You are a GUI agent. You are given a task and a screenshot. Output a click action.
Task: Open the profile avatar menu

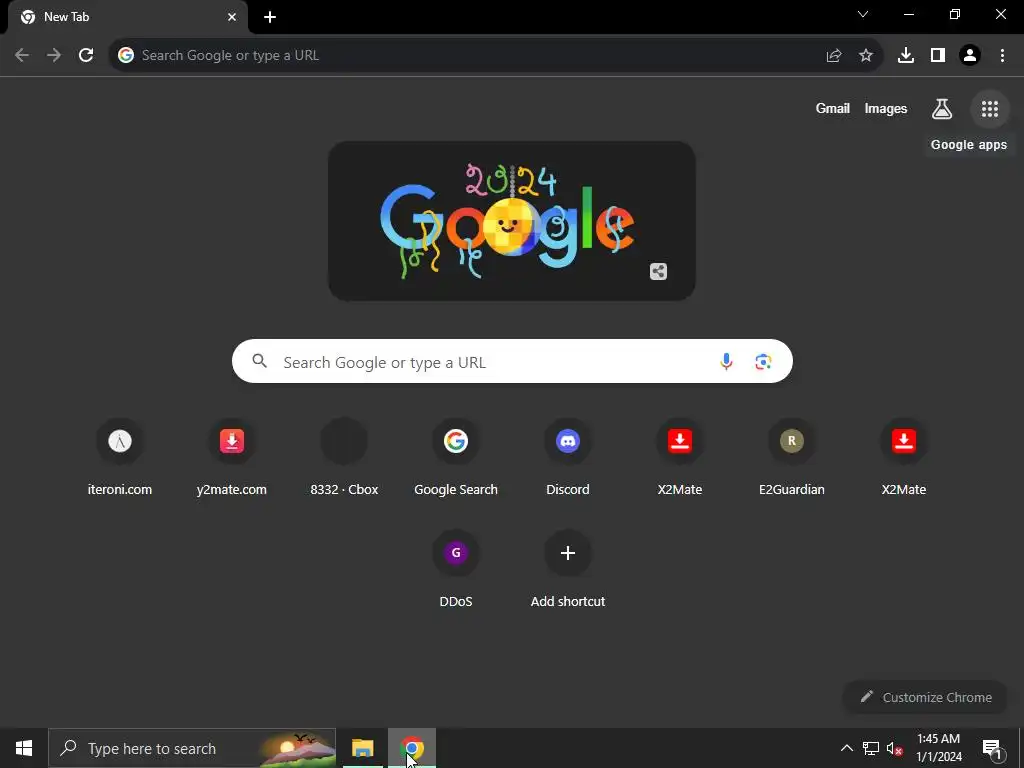[x=970, y=56]
